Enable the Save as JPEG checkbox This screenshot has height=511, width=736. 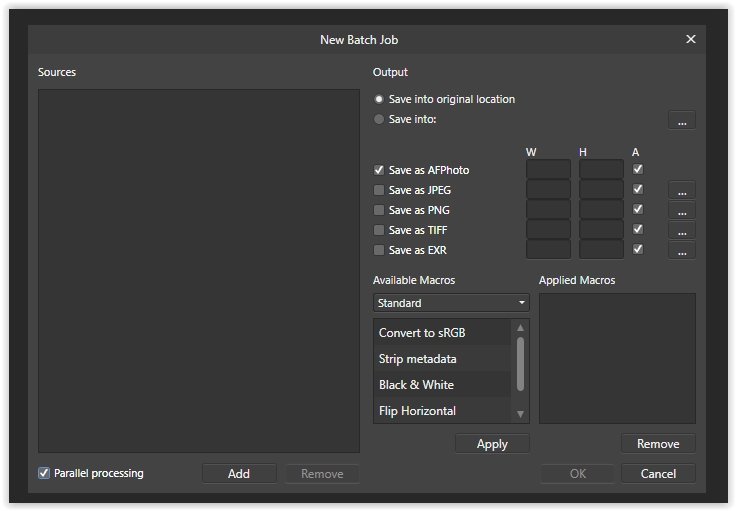379,190
